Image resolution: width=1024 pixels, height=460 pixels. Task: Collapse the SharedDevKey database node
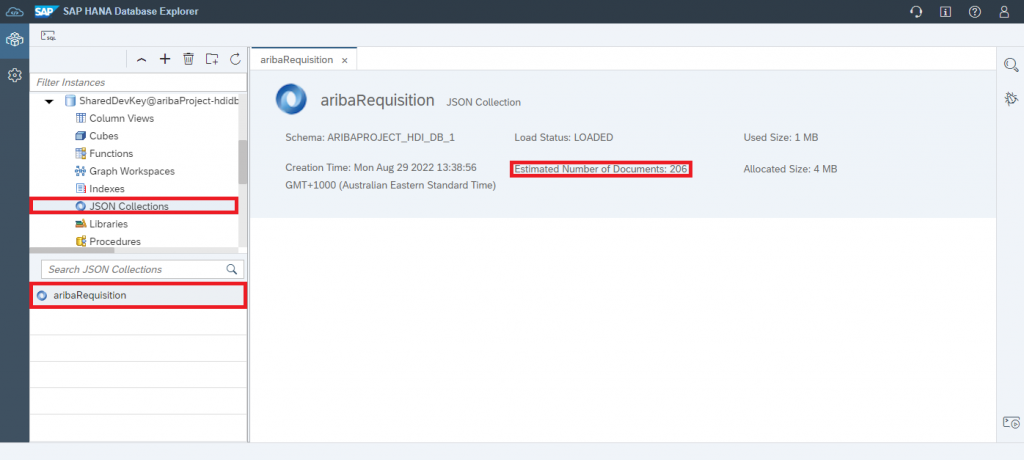coord(49,102)
